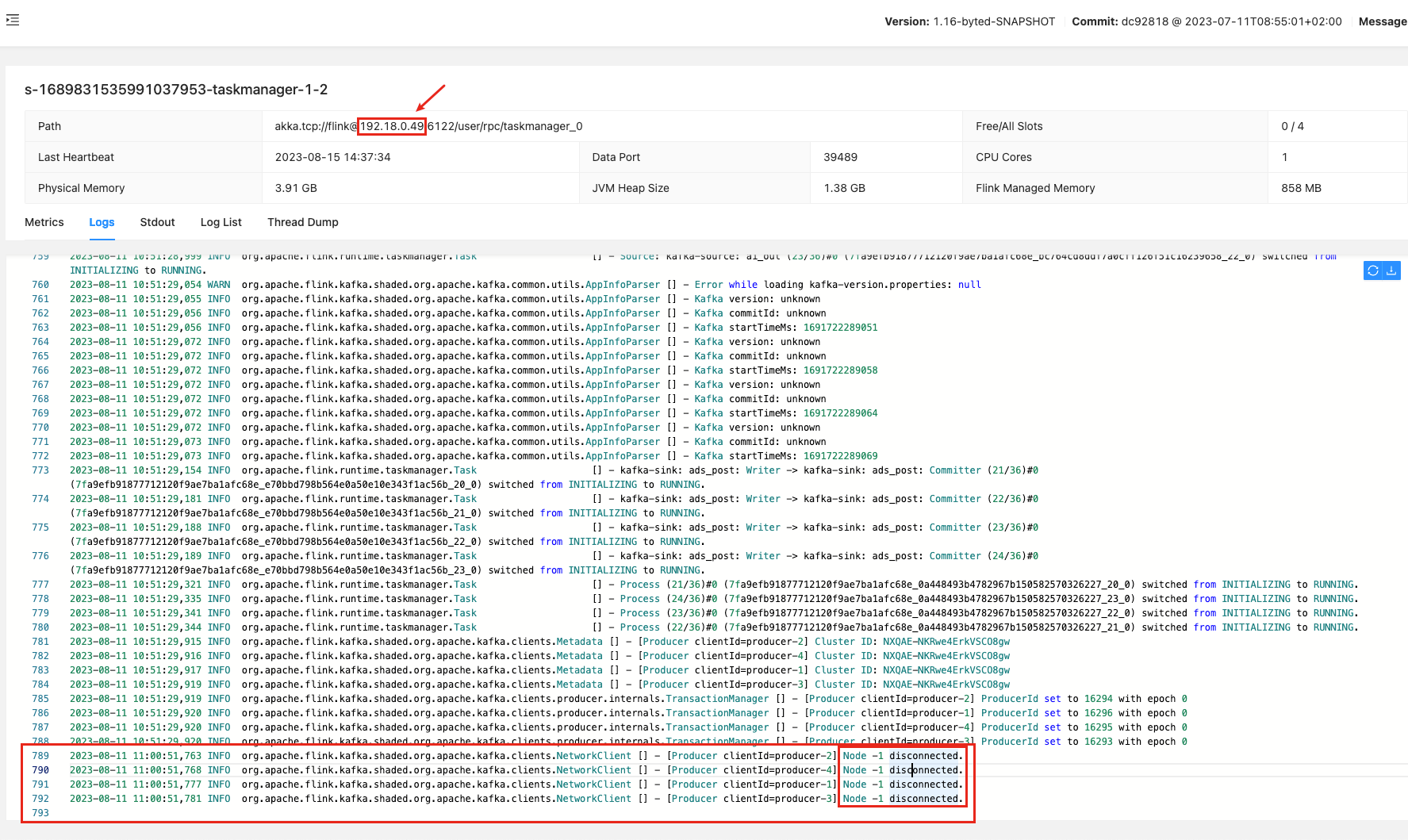Select the Logs tab
The image size is (1408, 840).
click(x=102, y=222)
